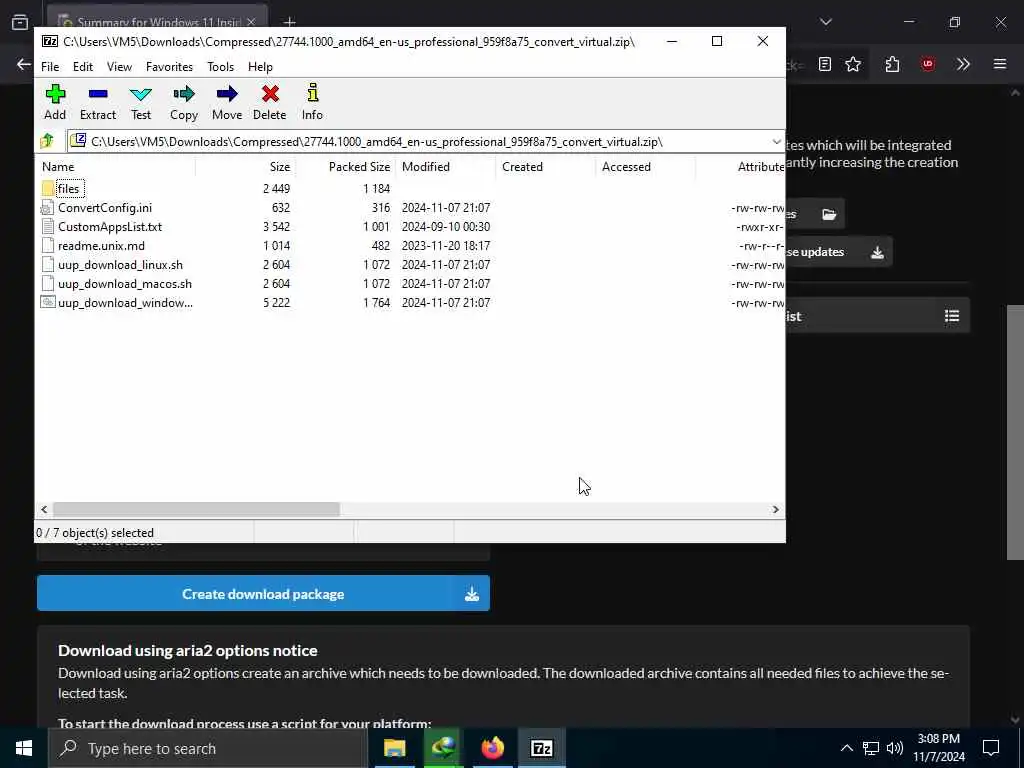The height and width of the screenshot is (768, 1024).
Task: Click the network tray icon
Action: pyautogui.click(x=871, y=748)
